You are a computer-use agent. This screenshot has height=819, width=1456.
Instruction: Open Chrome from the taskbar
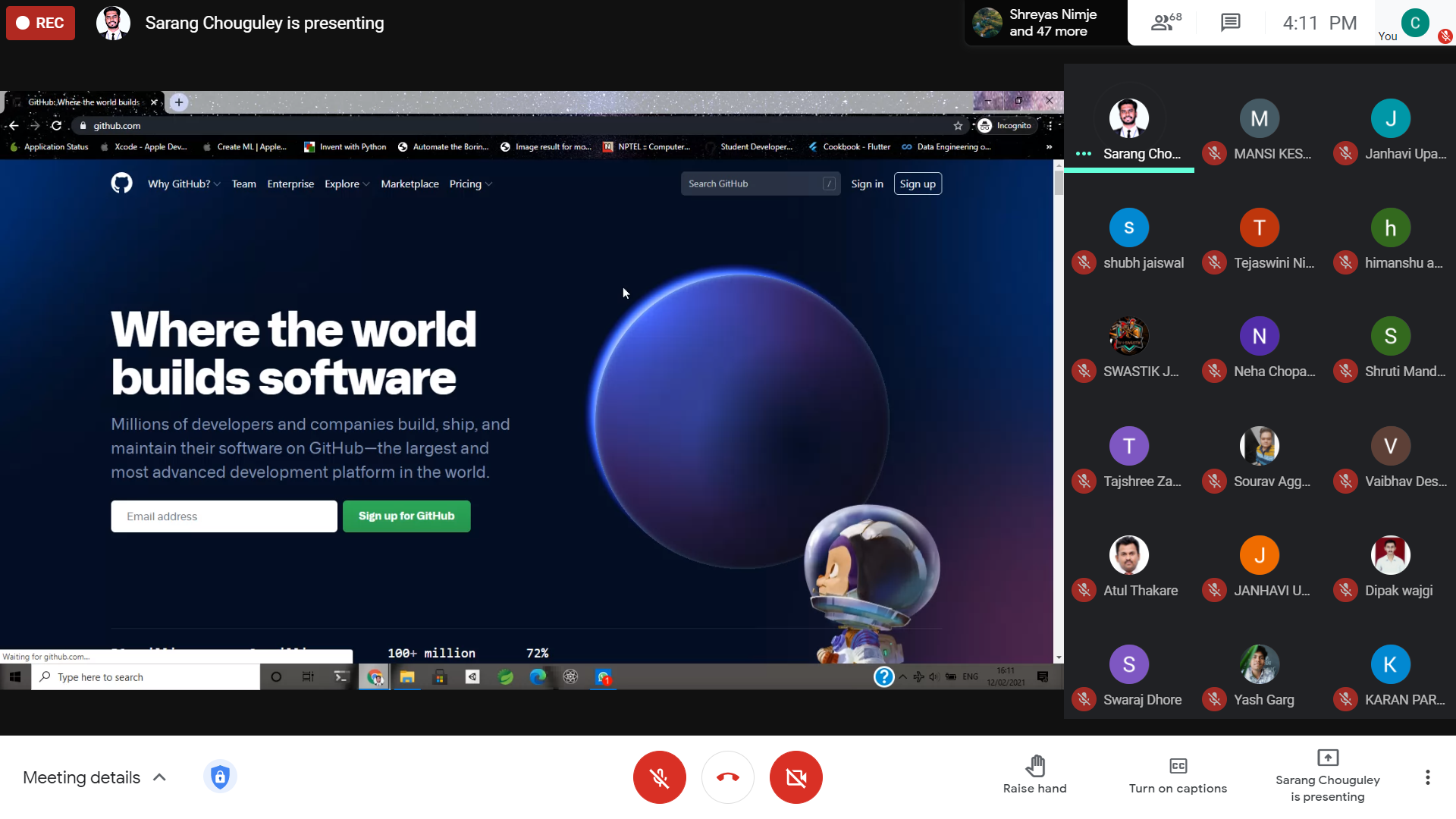(x=375, y=676)
